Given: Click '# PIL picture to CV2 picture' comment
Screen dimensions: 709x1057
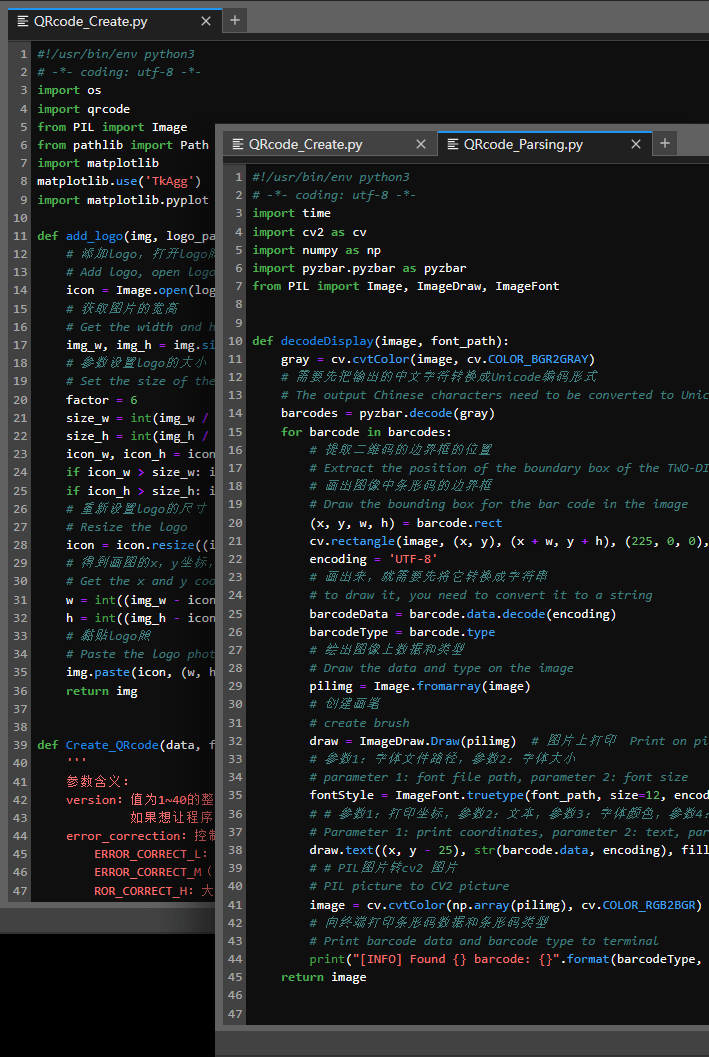Looking at the screenshot, I should [409, 886].
